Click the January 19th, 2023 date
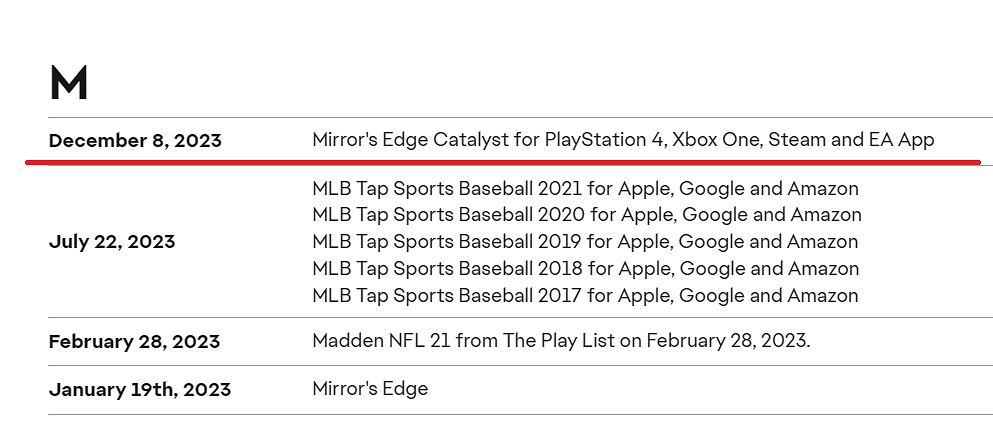The width and height of the screenshot is (993, 422). click(139, 389)
